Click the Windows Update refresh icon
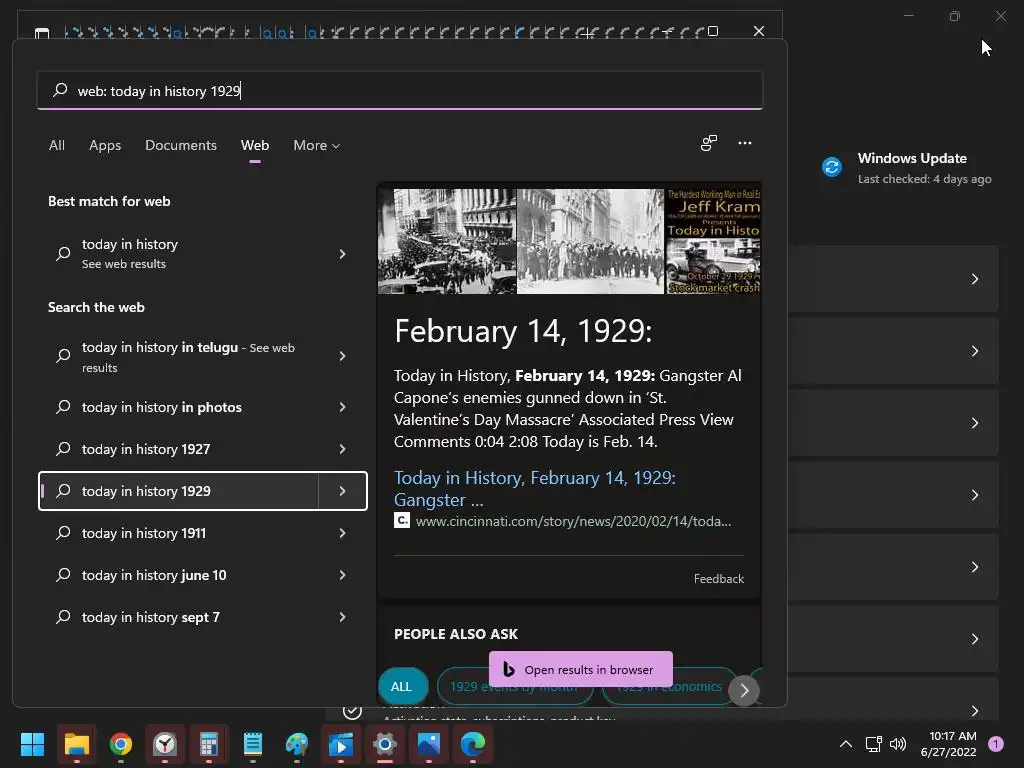The height and width of the screenshot is (768, 1024). (832, 167)
